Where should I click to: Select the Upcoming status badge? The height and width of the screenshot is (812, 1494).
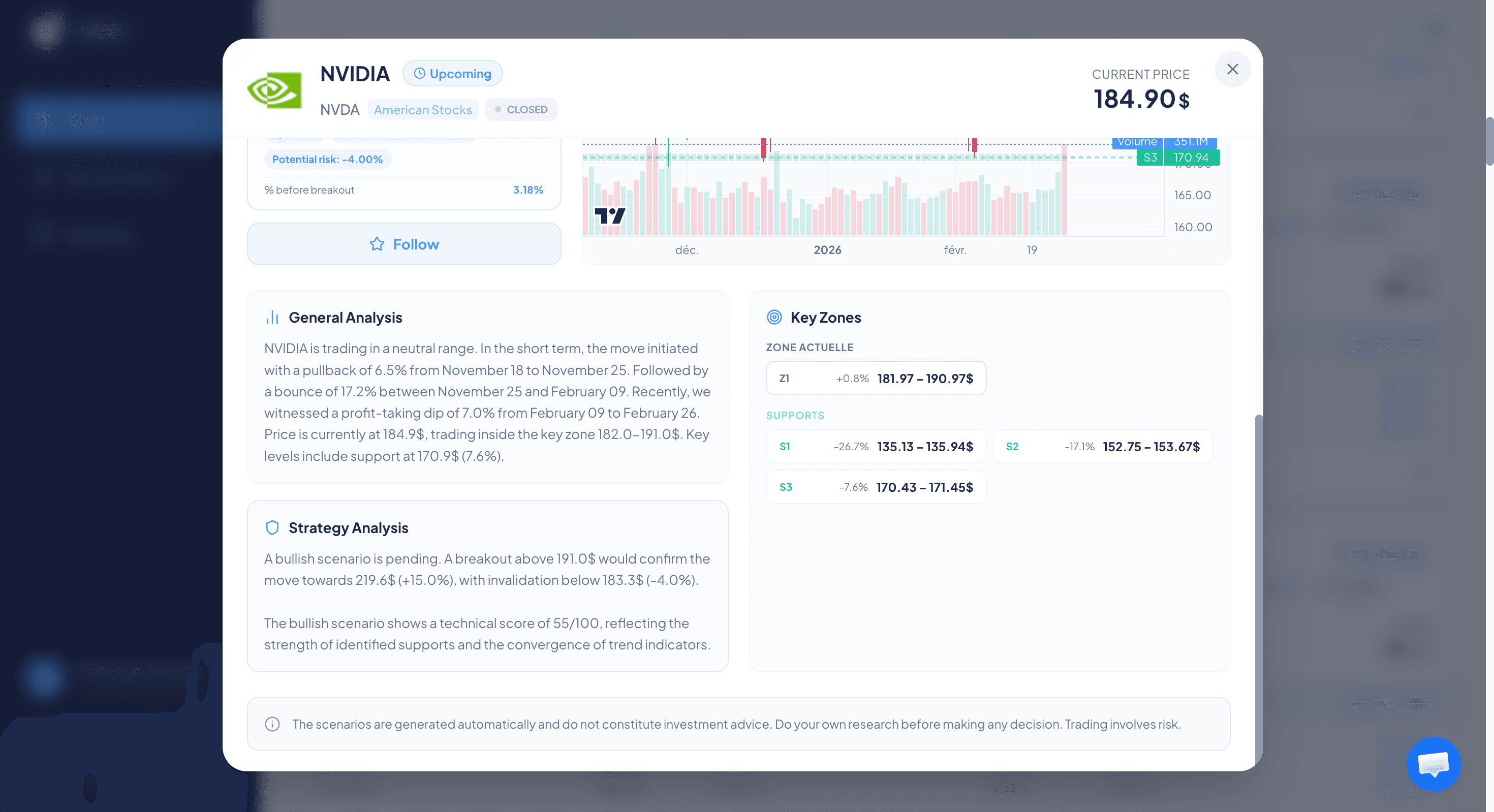[452, 73]
